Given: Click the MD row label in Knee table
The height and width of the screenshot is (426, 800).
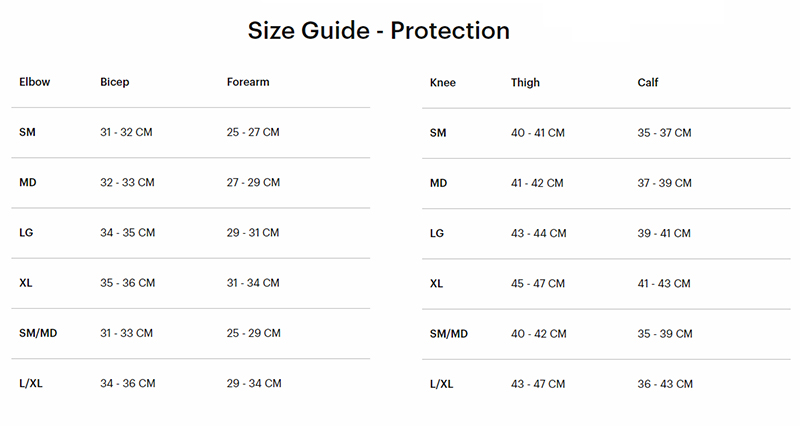Looking at the screenshot, I should 438,184.
